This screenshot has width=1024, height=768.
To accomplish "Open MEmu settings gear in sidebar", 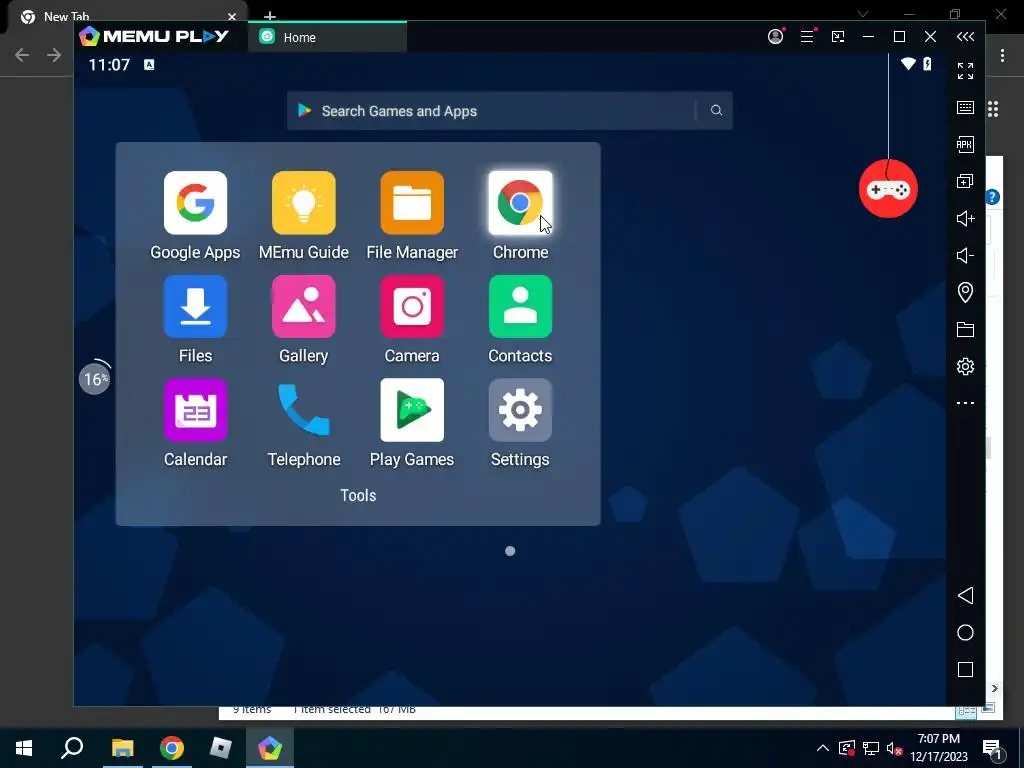I will (x=965, y=366).
